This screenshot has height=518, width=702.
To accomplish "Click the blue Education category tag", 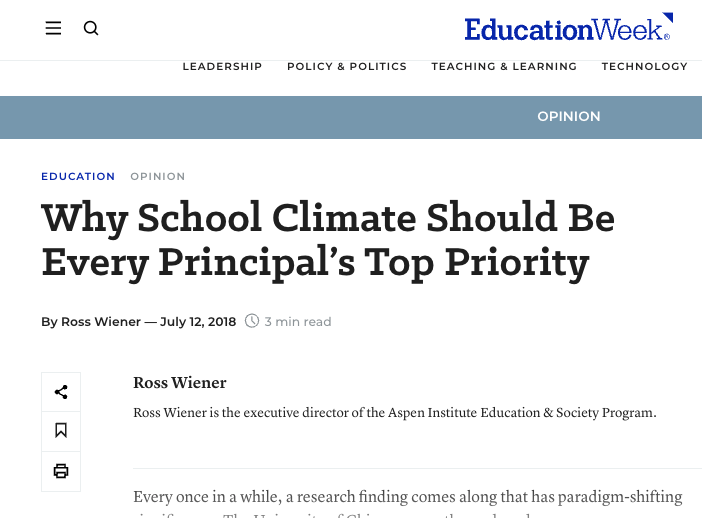I will 78,177.
